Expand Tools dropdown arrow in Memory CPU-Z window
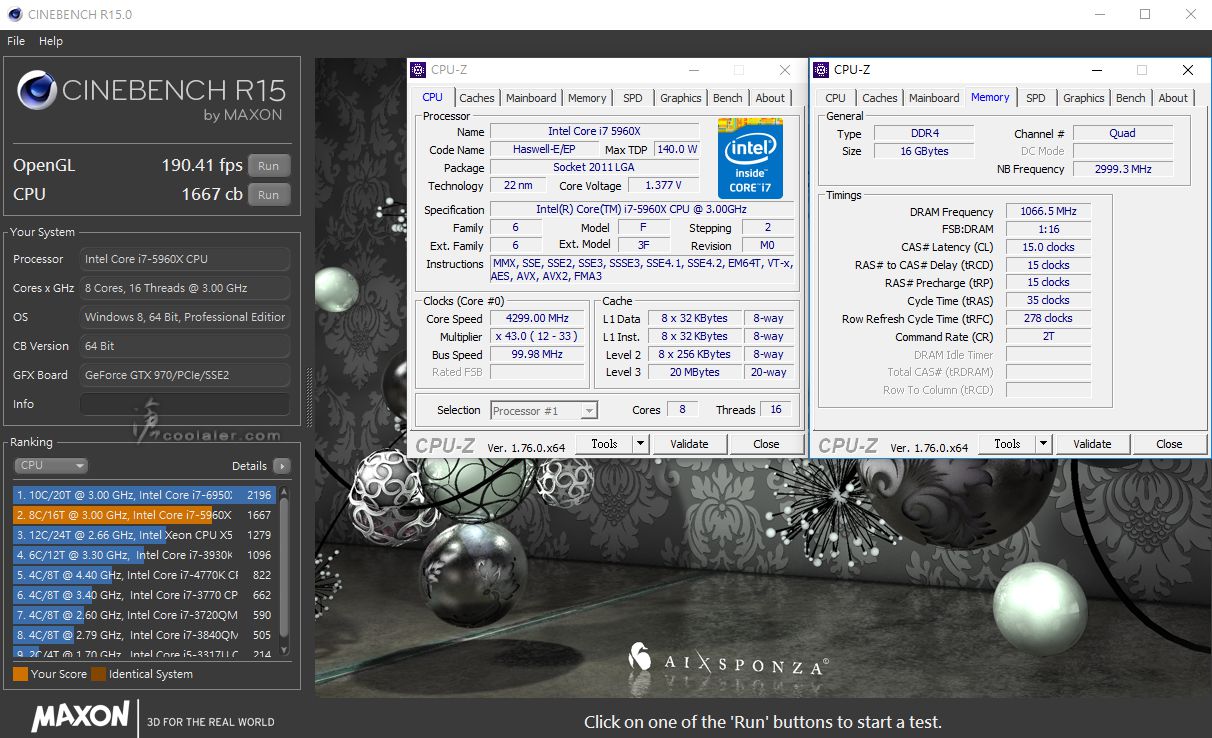Screen dimensions: 1212x738 [x=1043, y=444]
